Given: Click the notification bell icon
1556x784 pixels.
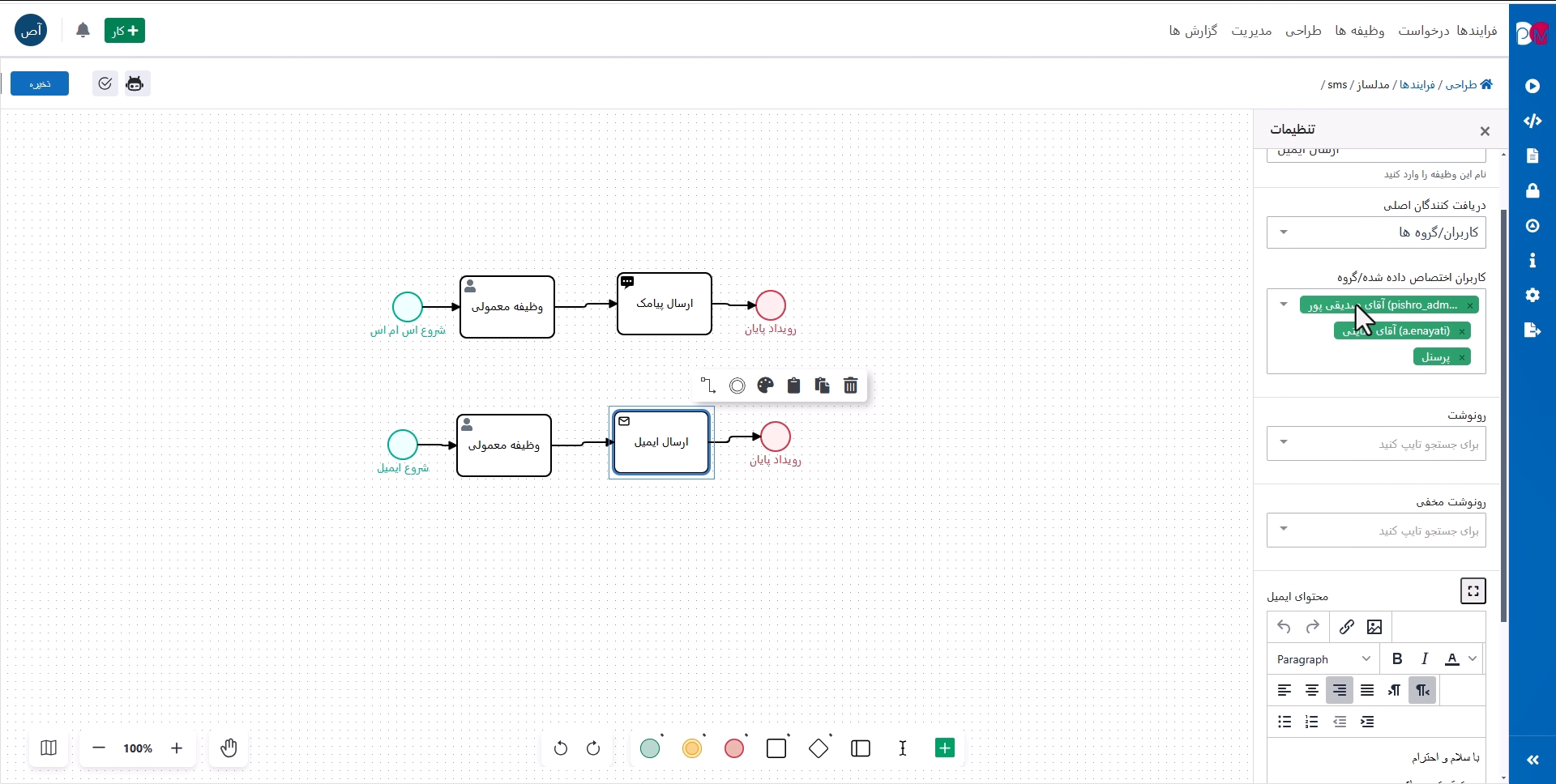Looking at the screenshot, I should coord(83,31).
